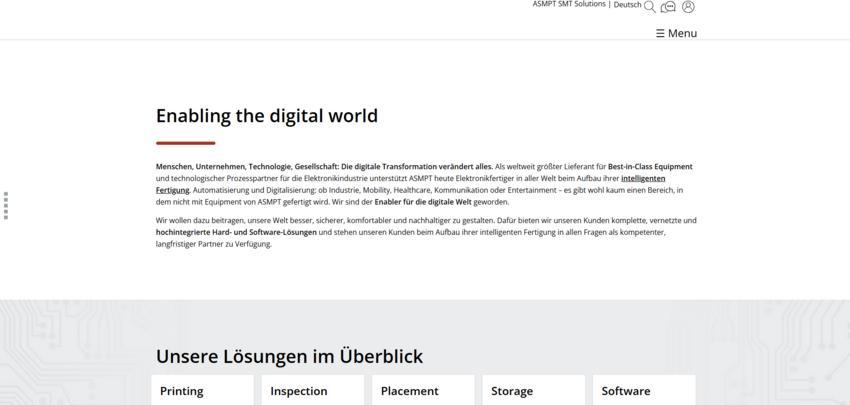
Task: Select the bottom section navigation dot
Action: point(6,217)
